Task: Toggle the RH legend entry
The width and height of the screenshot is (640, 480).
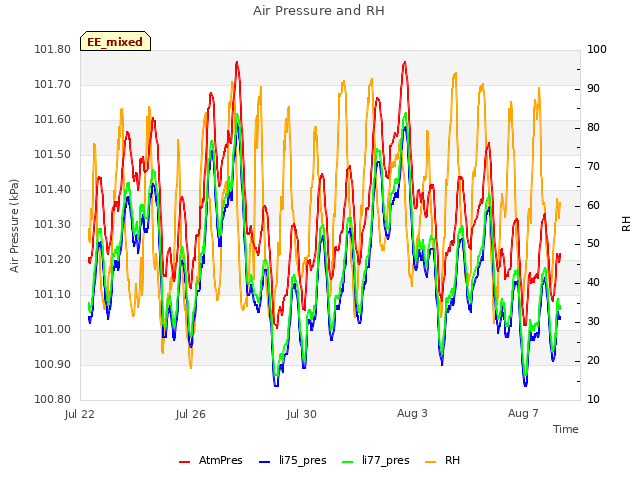Action: tap(442, 460)
